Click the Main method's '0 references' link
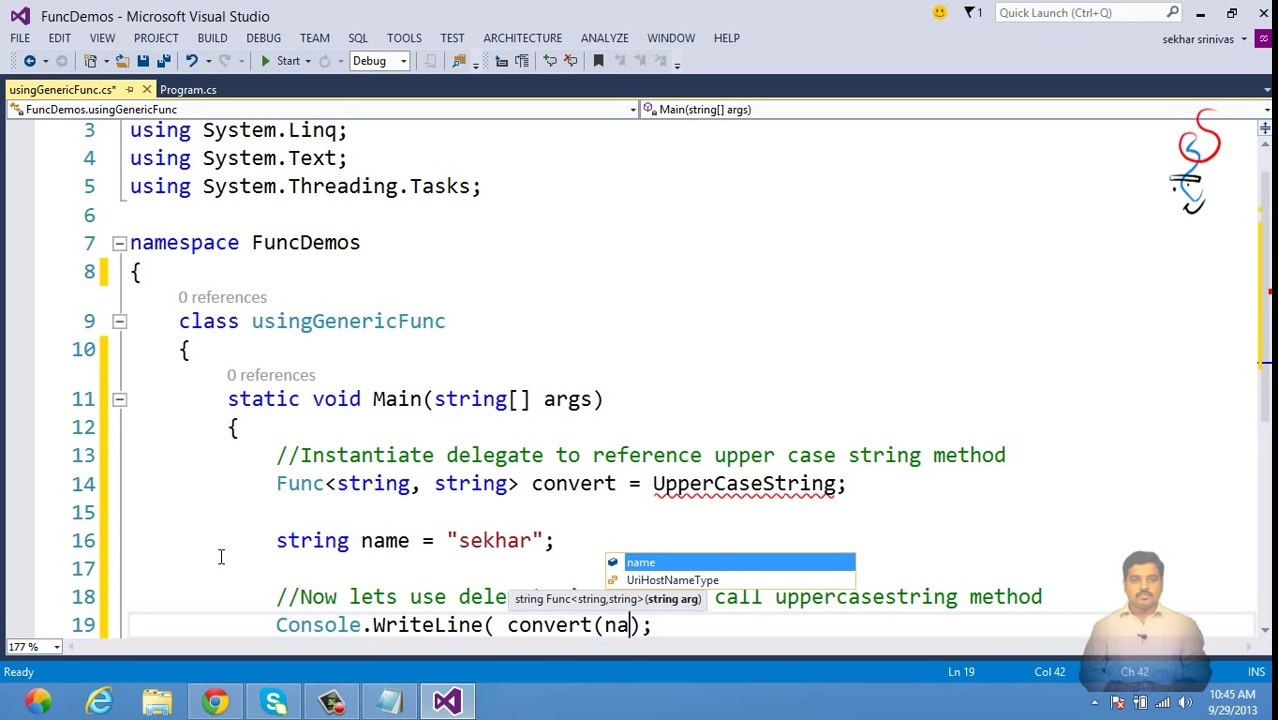The width and height of the screenshot is (1278, 720). pos(270,375)
